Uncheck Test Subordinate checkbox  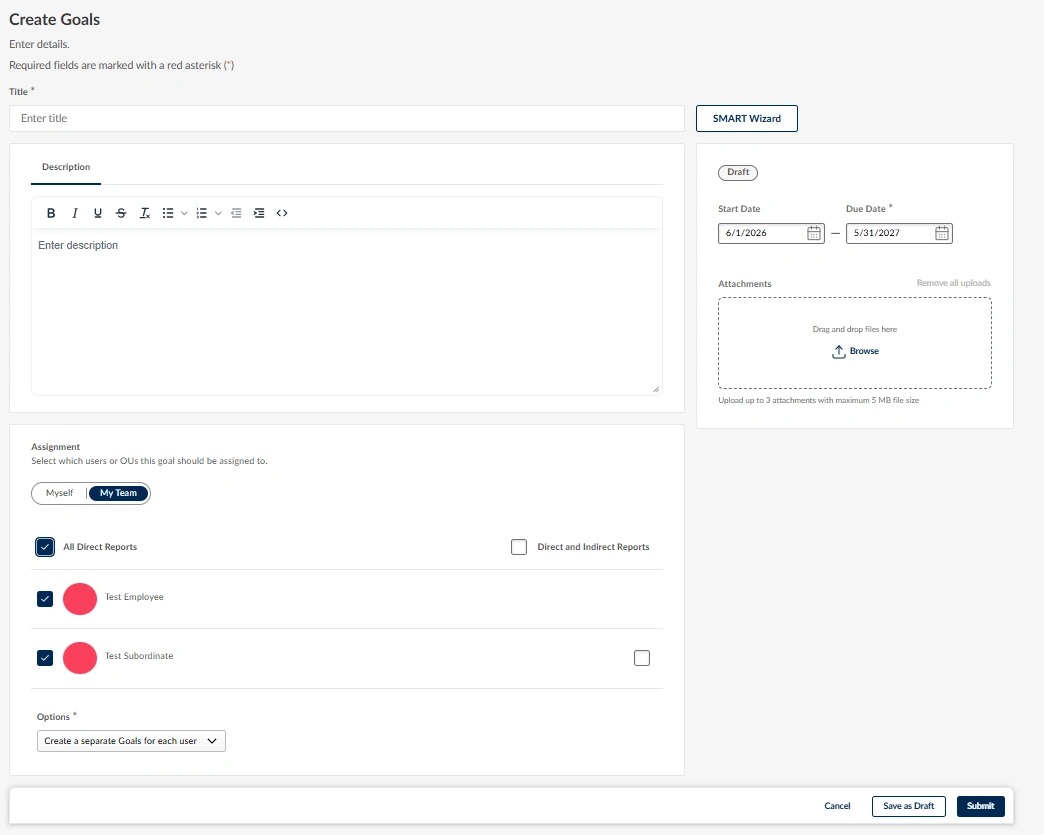click(45, 658)
